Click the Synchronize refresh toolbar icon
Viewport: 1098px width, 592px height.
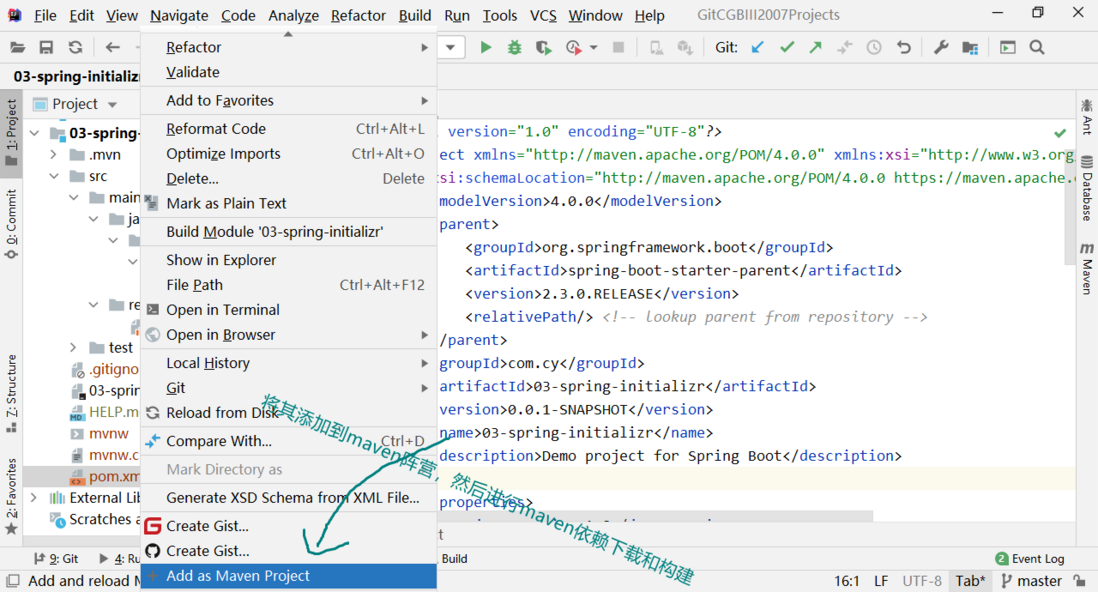(75, 48)
